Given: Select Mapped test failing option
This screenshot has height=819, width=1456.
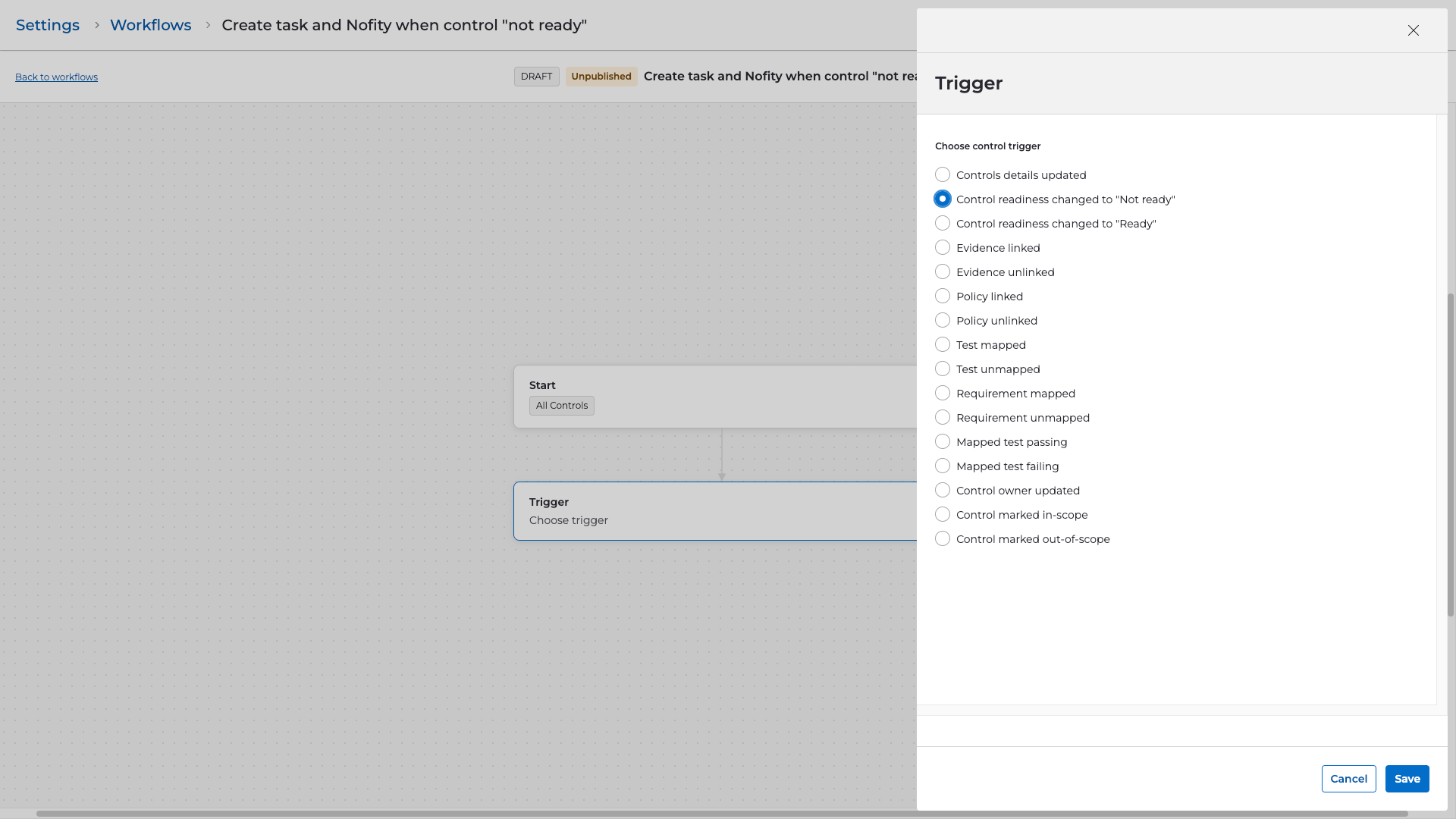Looking at the screenshot, I should click(x=943, y=466).
